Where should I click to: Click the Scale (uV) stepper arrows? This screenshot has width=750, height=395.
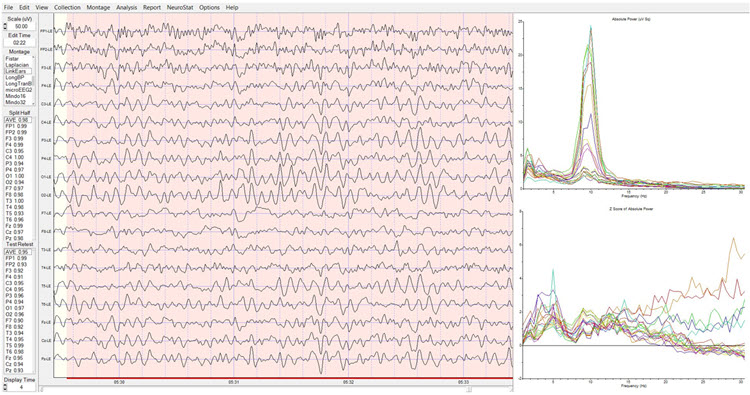click(x=5, y=27)
